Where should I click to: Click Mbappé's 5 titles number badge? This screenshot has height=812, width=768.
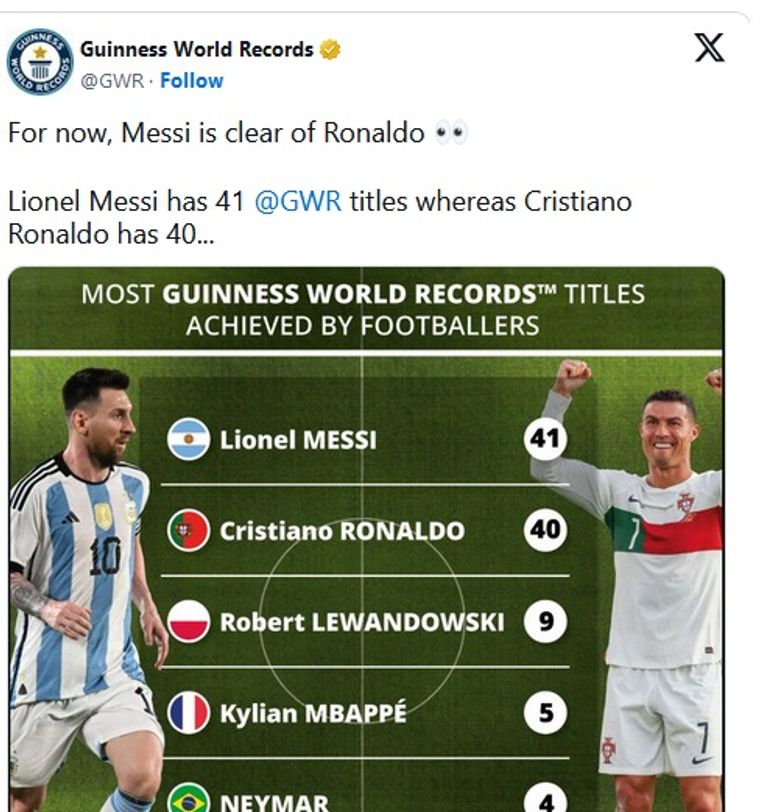pos(545,713)
